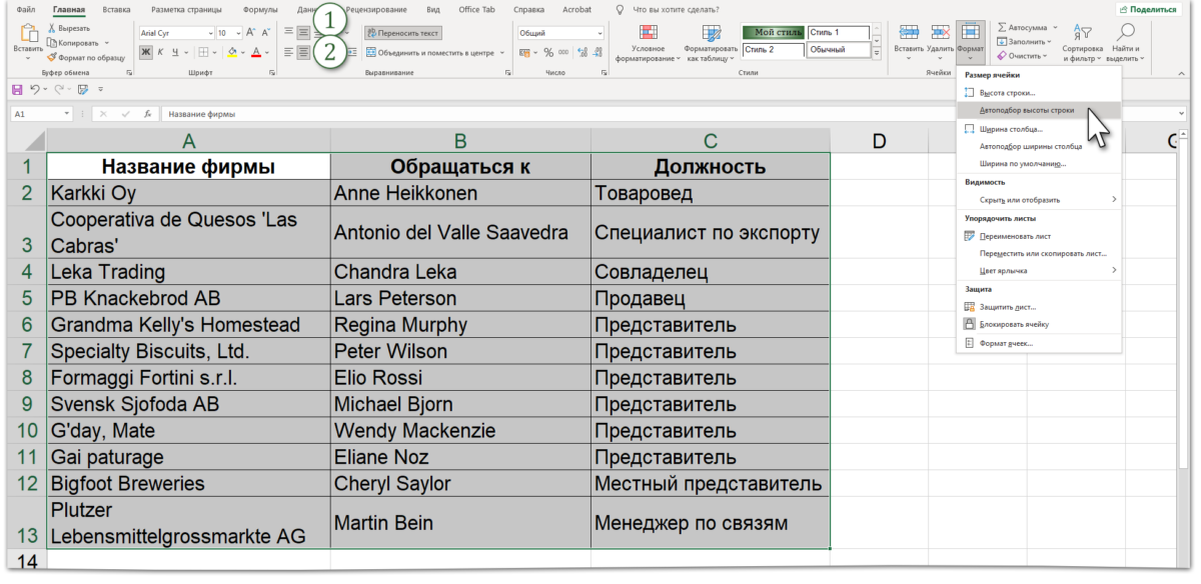
Task: Toggle italic К formatting button
Action: click(x=160, y=52)
